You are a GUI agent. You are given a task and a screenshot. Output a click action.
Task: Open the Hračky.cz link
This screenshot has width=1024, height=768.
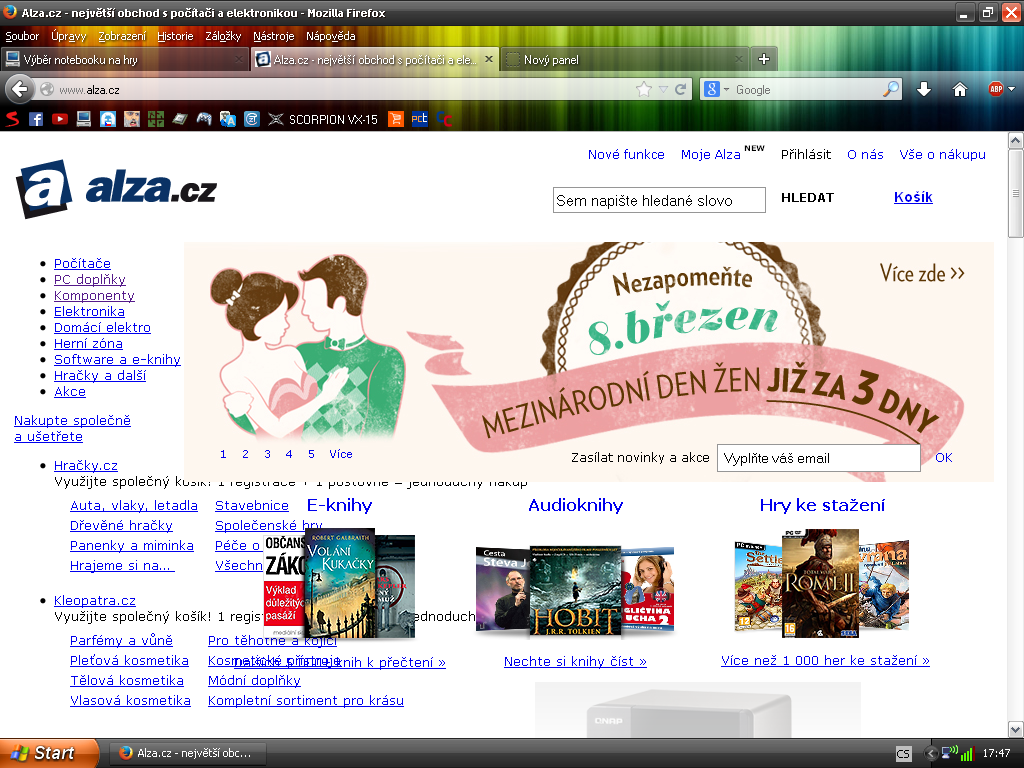86,465
